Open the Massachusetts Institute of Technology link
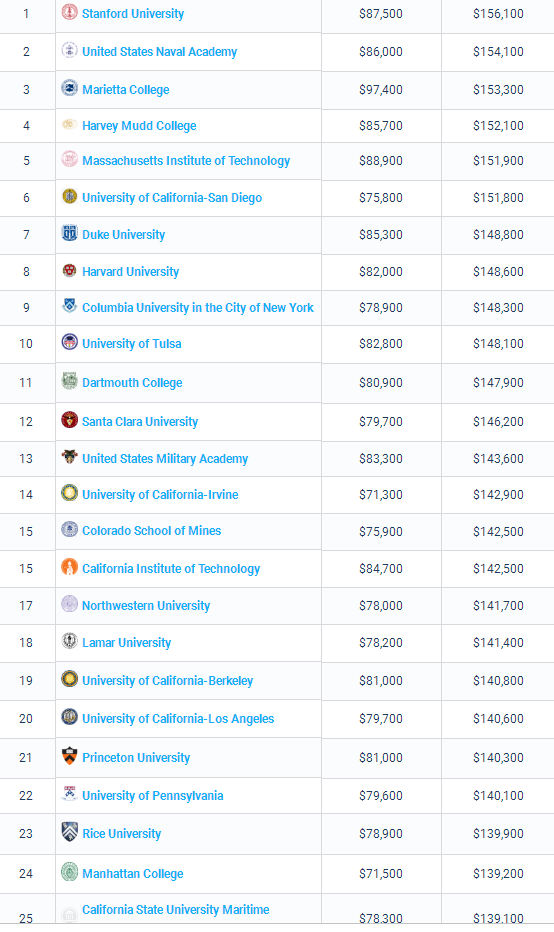554x932 pixels. pos(186,161)
